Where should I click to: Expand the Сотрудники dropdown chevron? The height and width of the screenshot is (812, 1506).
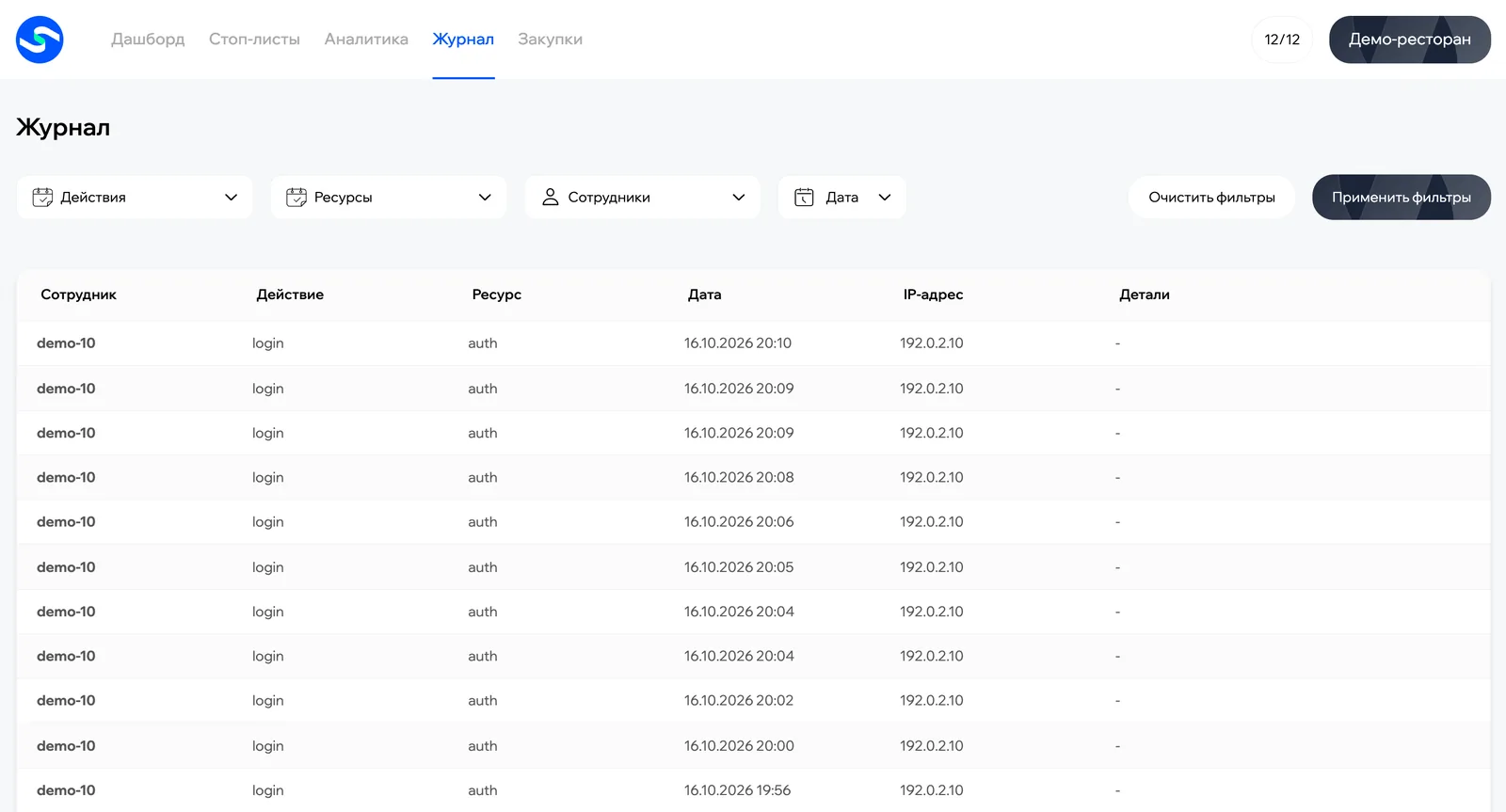coord(739,198)
